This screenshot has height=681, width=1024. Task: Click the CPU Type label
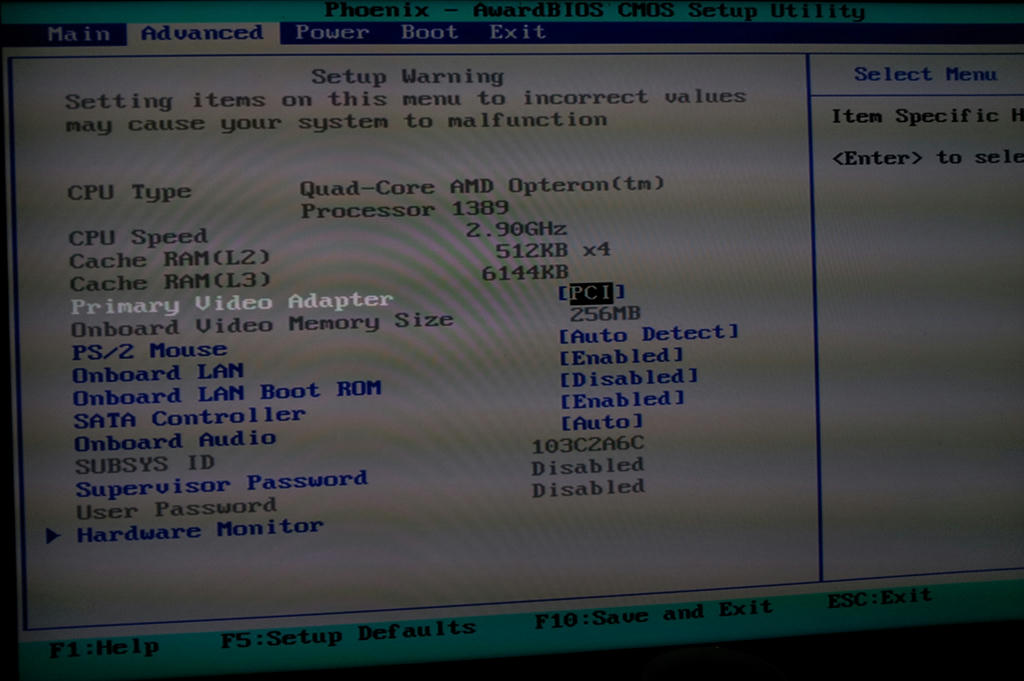pyautogui.click(x=129, y=192)
